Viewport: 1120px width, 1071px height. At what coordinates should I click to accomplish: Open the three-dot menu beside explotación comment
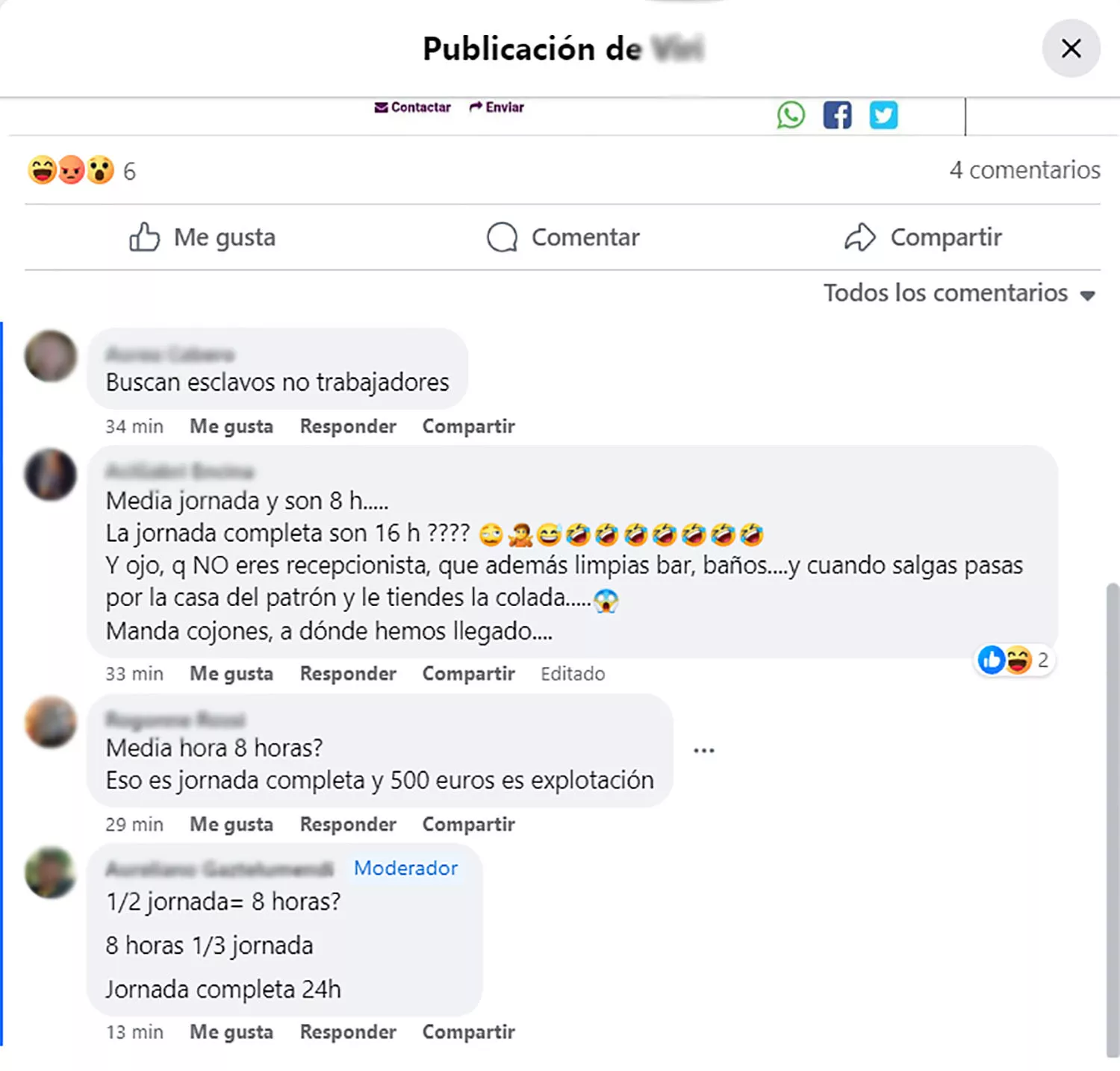pyautogui.click(x=703, y=750)
